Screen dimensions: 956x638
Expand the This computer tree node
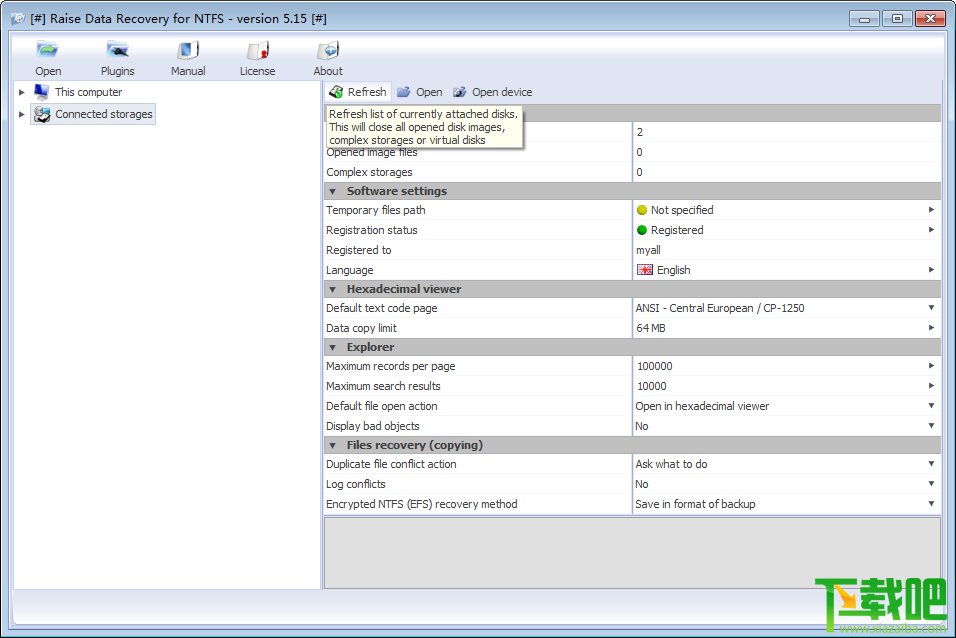[x=21, y=92]
